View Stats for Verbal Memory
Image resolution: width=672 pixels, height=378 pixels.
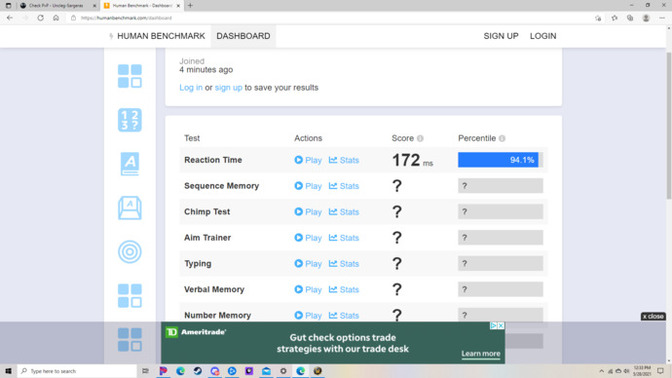click(344, 289)
